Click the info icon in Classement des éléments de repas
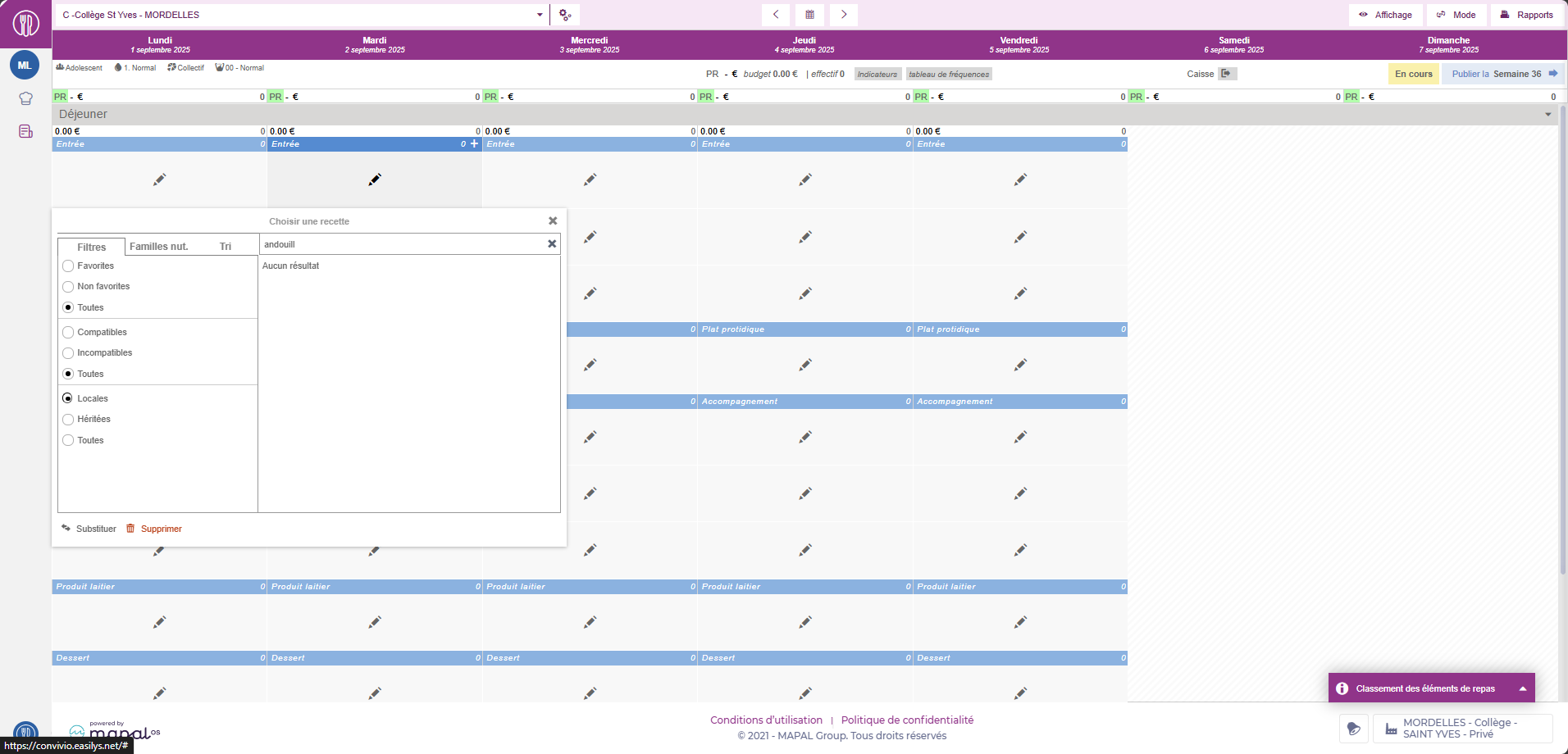Screen dimensions: 1568x754 (x=1342, y=688)
